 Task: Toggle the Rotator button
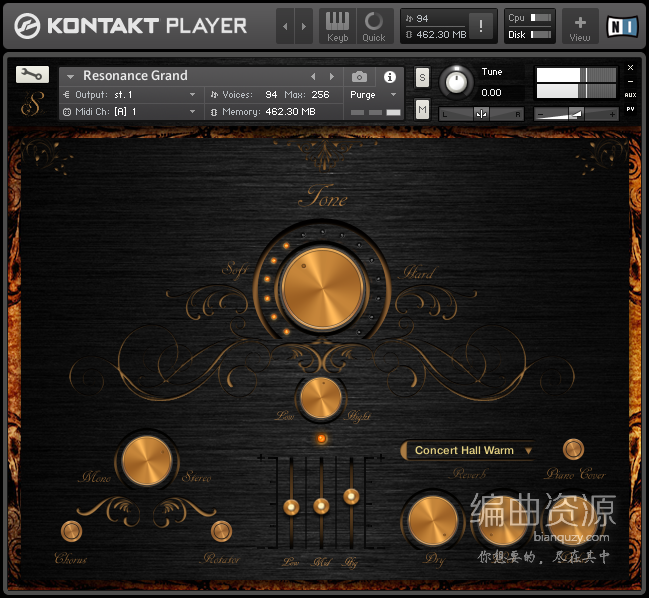tap(221, 531)
